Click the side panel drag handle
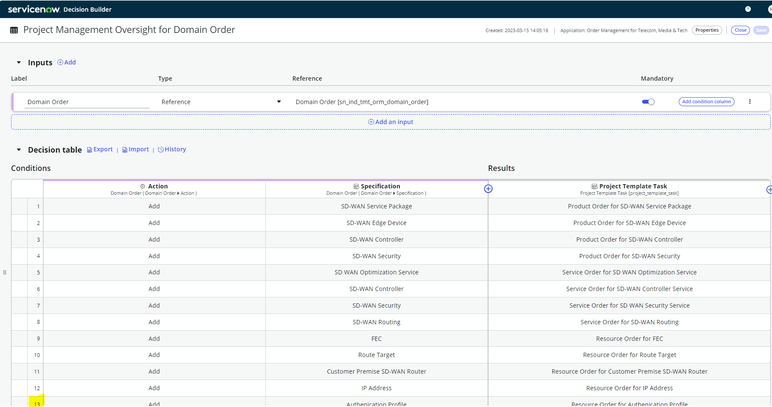 [x=4, y=272]
